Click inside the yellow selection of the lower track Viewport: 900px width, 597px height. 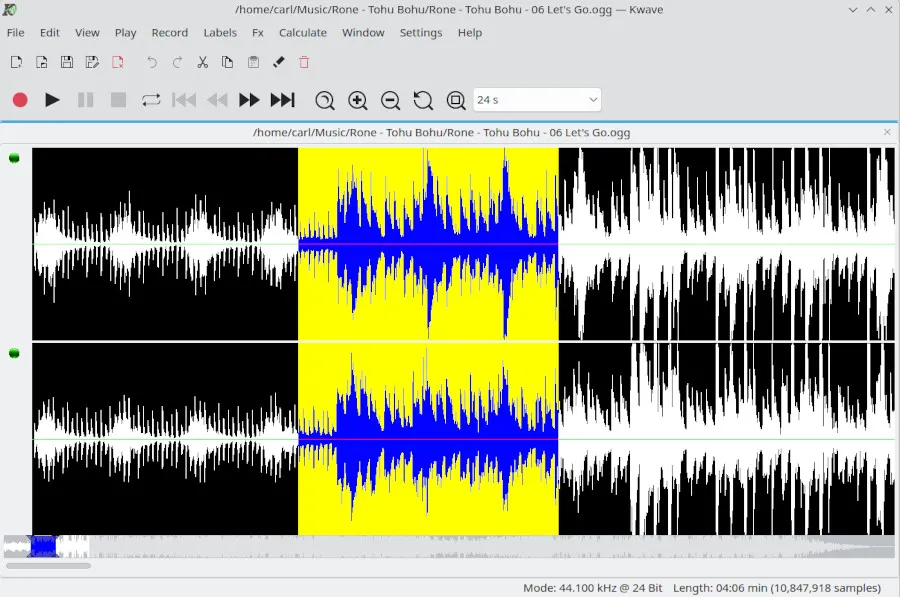pyautogui.click(x=428, y=439)
